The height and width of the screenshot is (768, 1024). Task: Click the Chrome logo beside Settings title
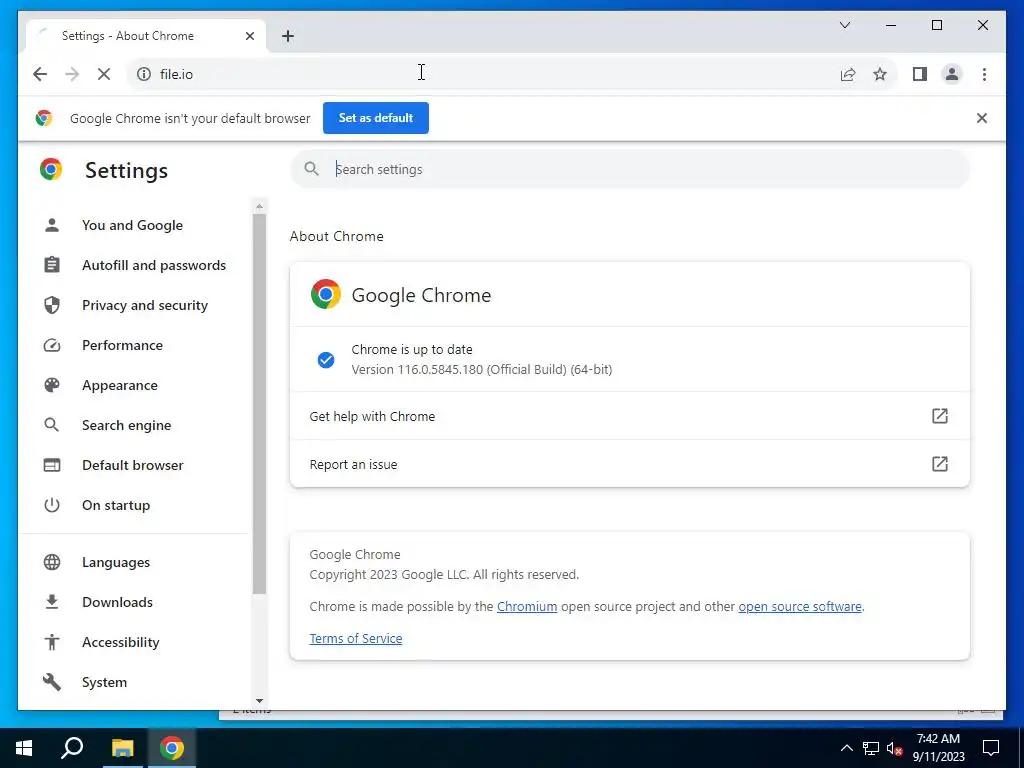click(51, 170)
